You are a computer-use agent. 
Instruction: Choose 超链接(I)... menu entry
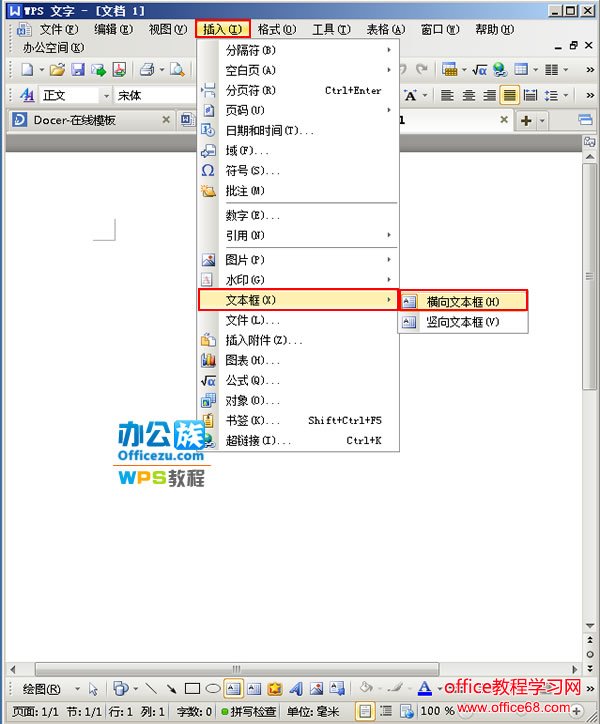click(x=298, y=440)
